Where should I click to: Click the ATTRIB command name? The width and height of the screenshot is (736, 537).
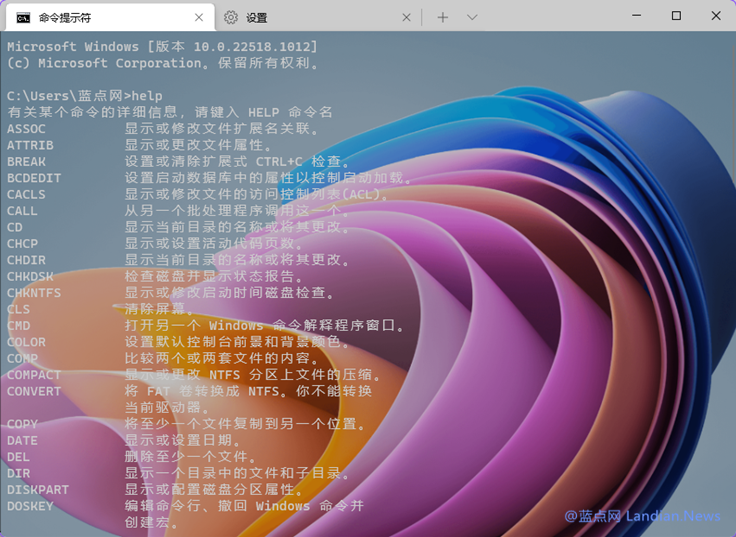[x=30, y=145]
